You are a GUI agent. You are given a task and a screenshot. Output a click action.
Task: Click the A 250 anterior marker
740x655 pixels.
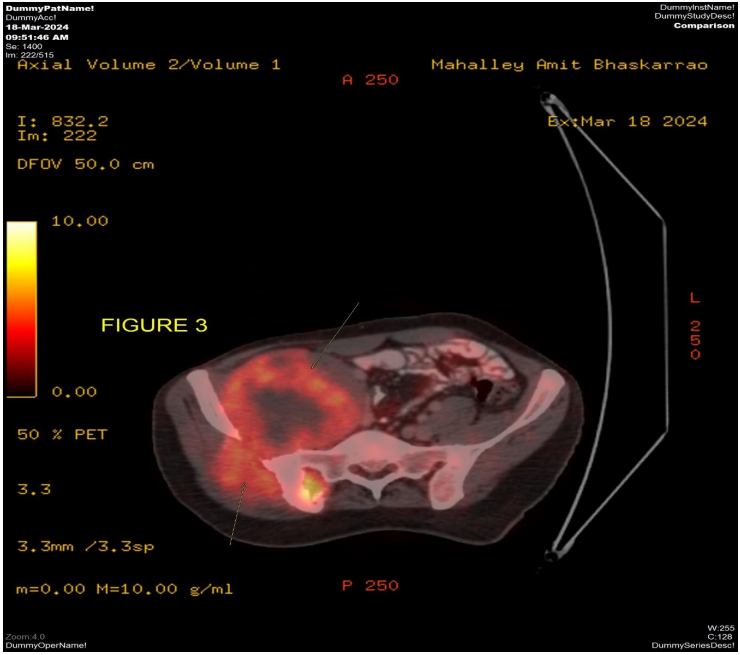pos(369,81)
